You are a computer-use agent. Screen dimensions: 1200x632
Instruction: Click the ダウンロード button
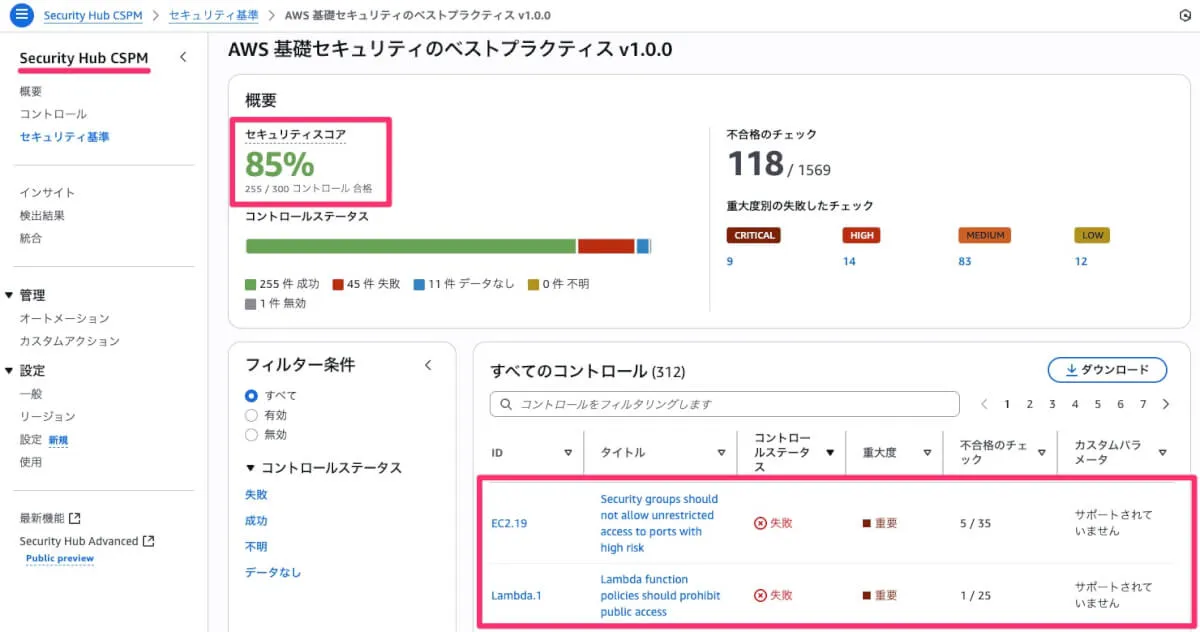1107,370
